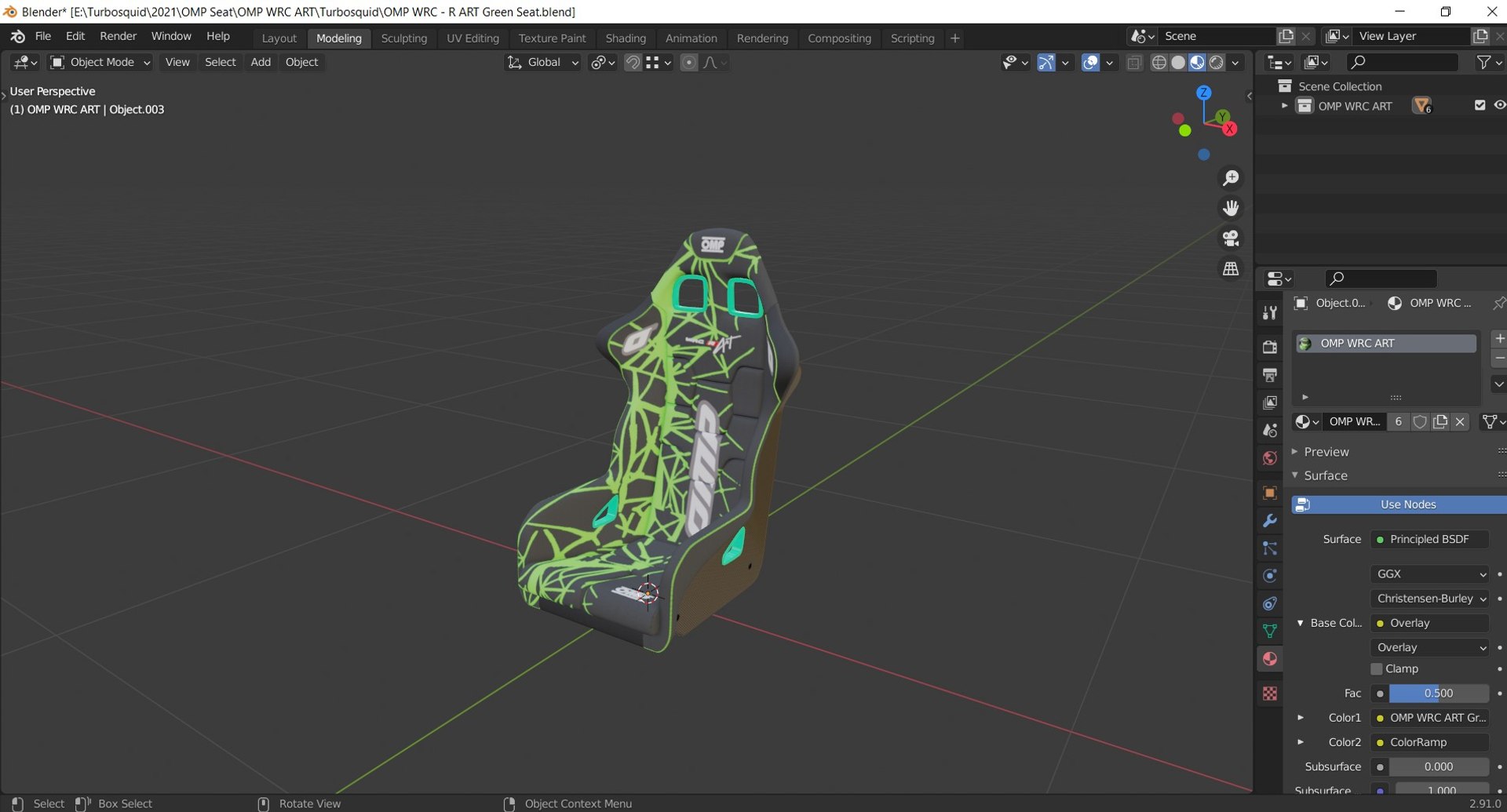Click the pan hand viewport gizmo
The image size is (1507, 812).
pyautogui.click(x=1231, y=208)
